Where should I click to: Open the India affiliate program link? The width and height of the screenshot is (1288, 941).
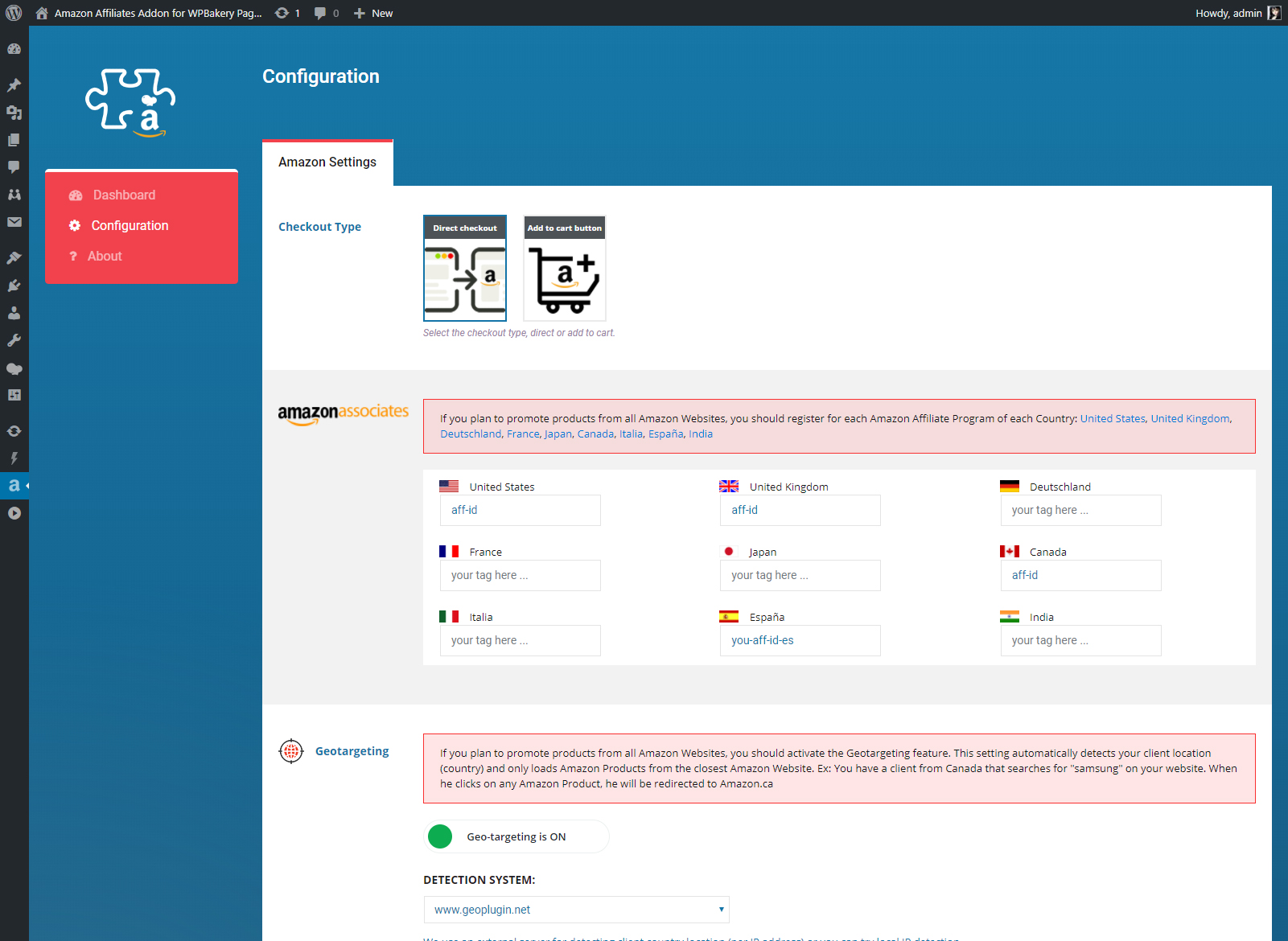pyautogui.click(x=701, y=434)
